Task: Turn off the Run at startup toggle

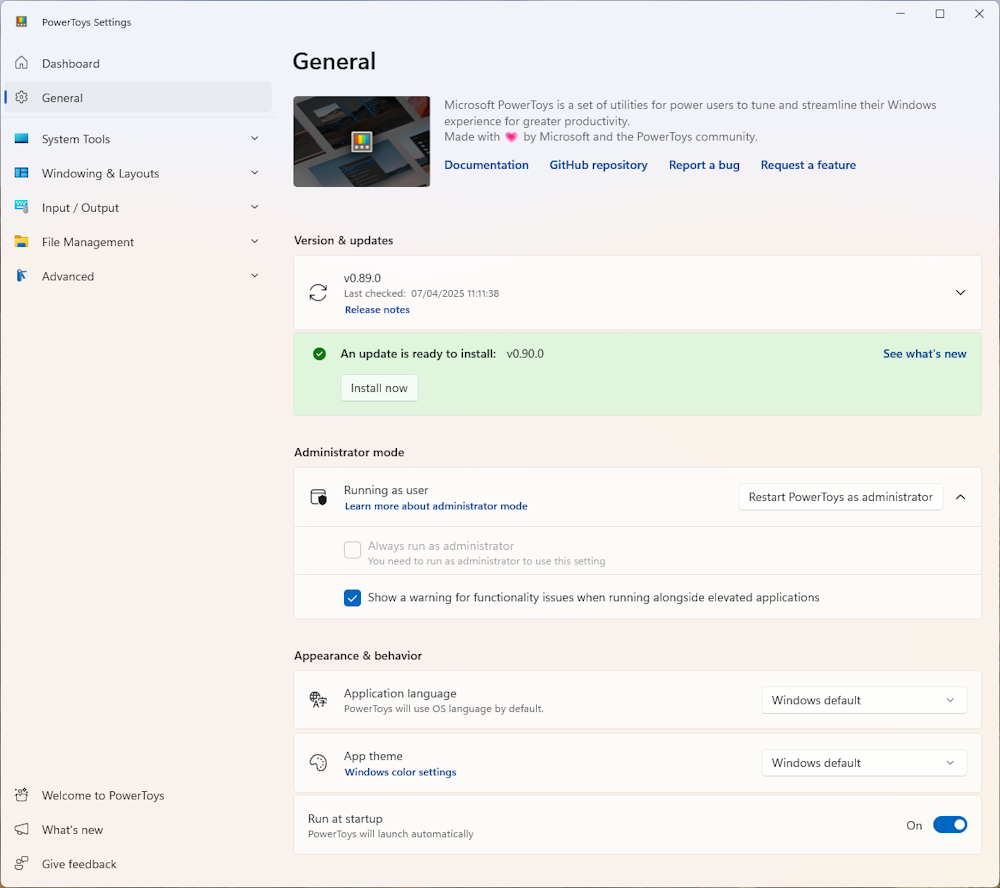Action: pos(950,825)
